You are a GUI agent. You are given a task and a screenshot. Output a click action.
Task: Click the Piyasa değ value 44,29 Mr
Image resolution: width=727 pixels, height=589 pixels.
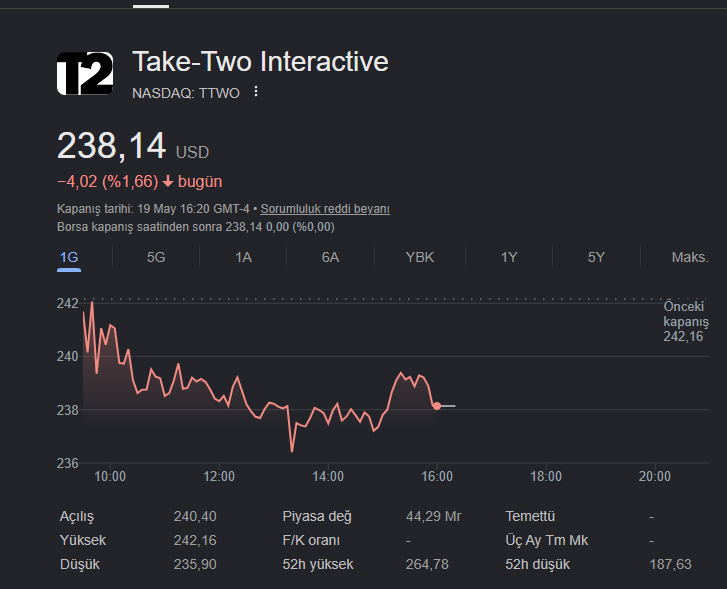pos(434,516)
